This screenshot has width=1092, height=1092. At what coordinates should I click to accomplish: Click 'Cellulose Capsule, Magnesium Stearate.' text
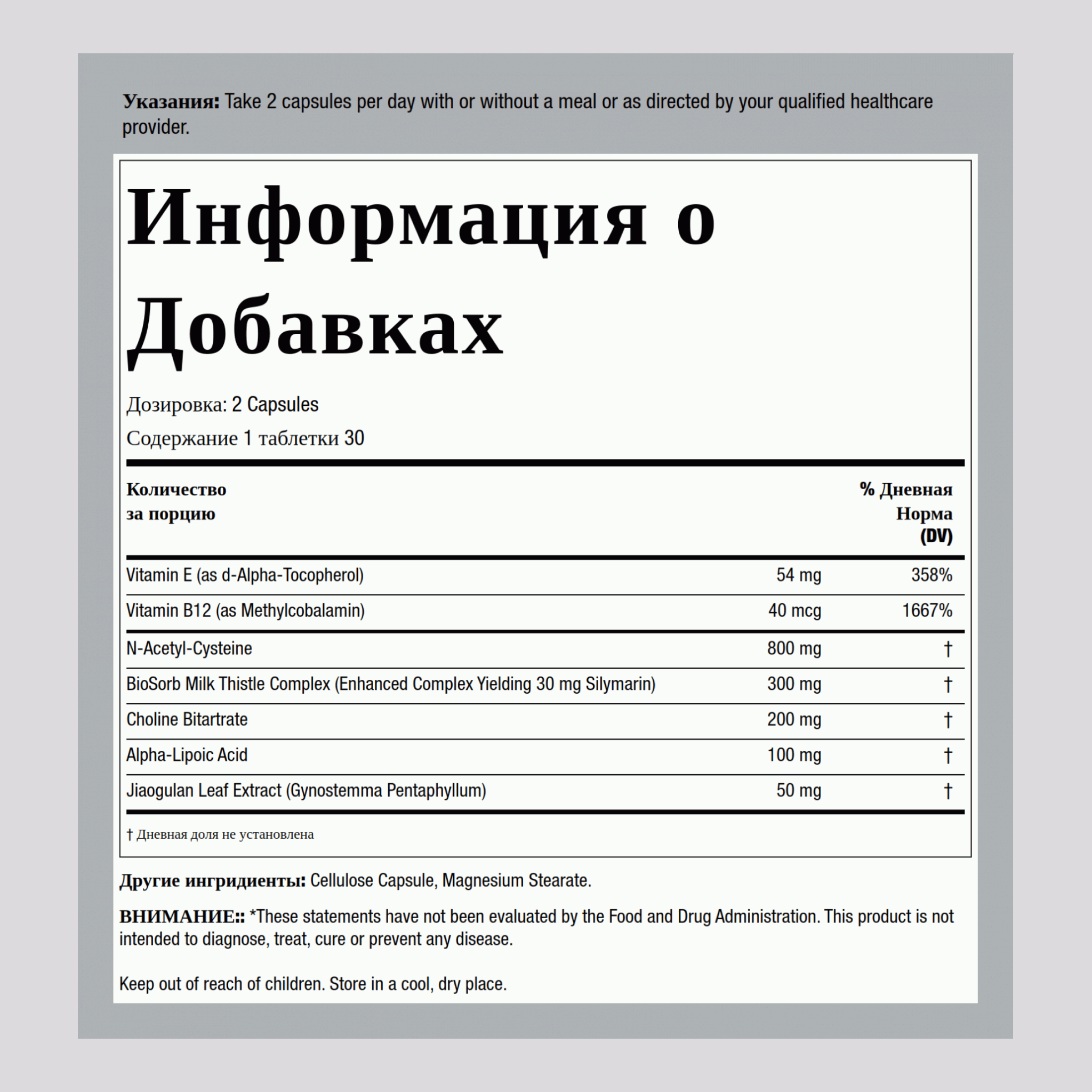coord(451,881)
